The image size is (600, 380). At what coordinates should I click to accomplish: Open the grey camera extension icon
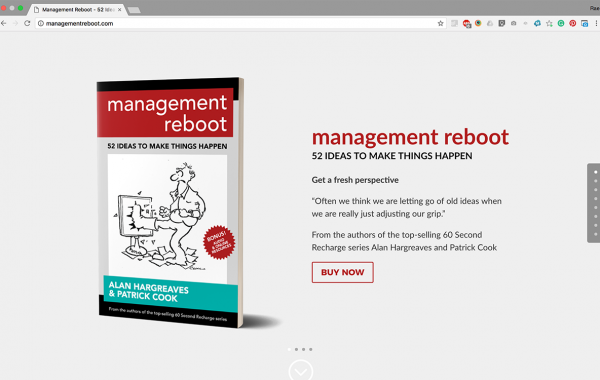click(514, 23)
